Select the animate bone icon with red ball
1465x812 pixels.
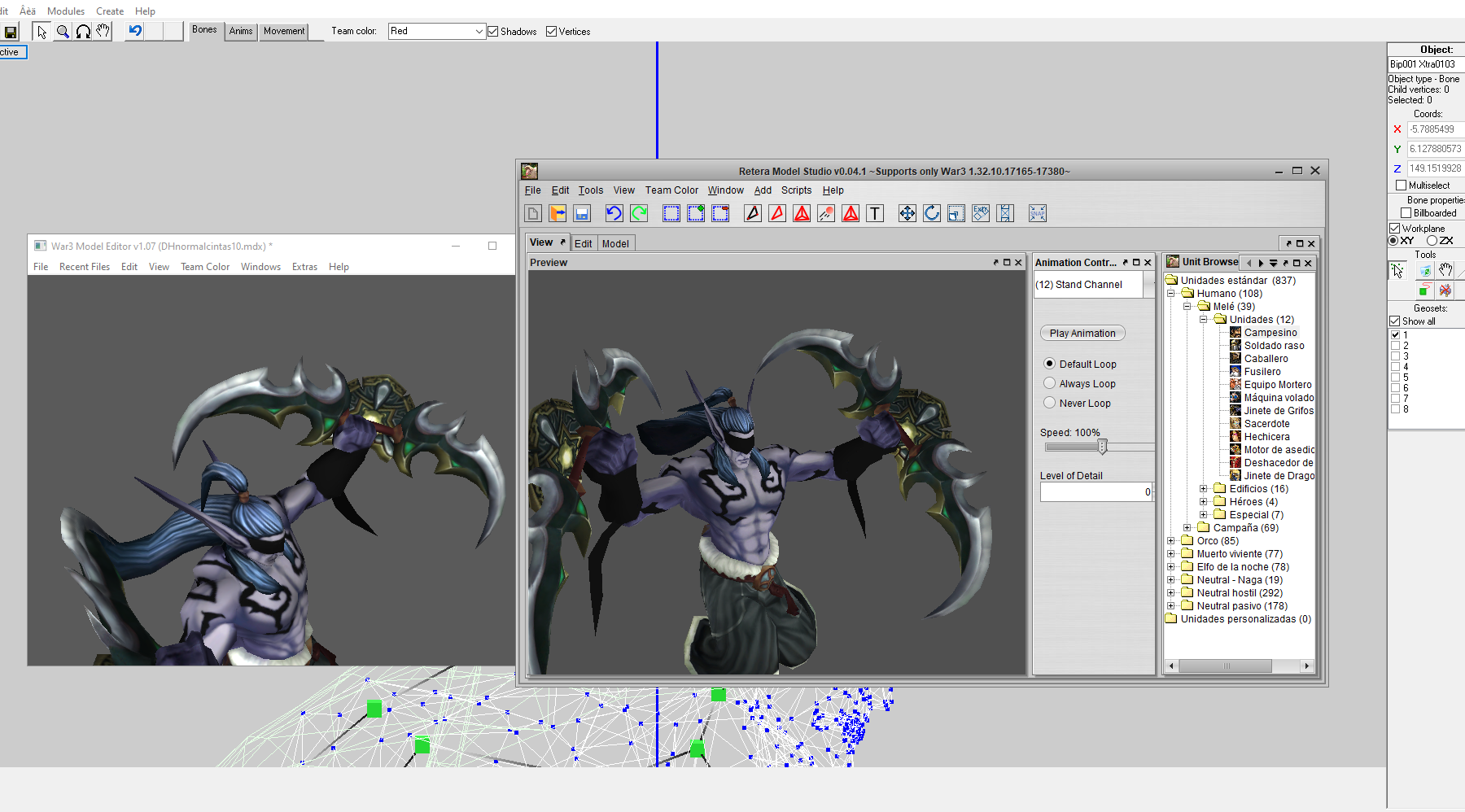[x=826, y=213]
